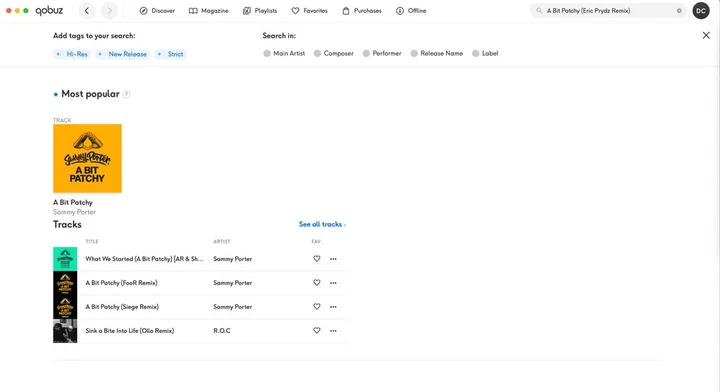Open Sammy Porter in FooR Remix row
The width and height of the screenshot is (720, 392).
tap(233, 283)
